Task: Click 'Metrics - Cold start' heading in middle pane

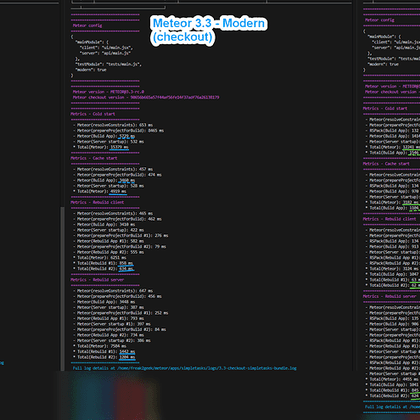Action: [x=93, y=114]
